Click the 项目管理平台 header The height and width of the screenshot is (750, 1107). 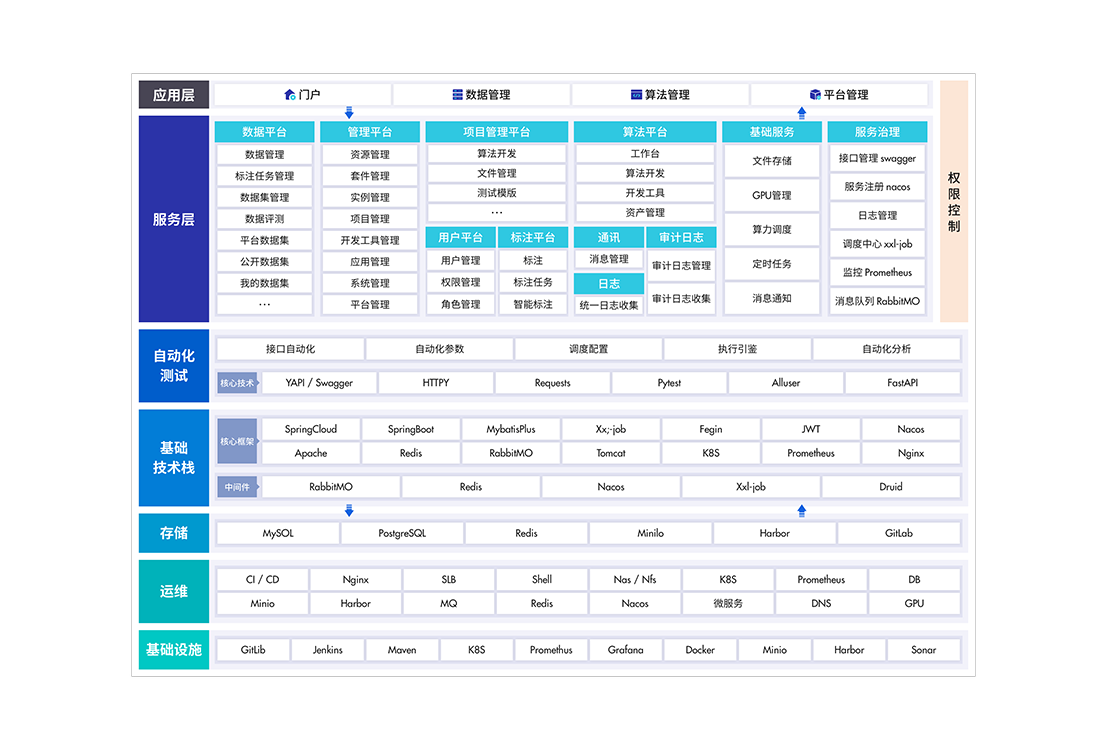[x=497, y=132]
